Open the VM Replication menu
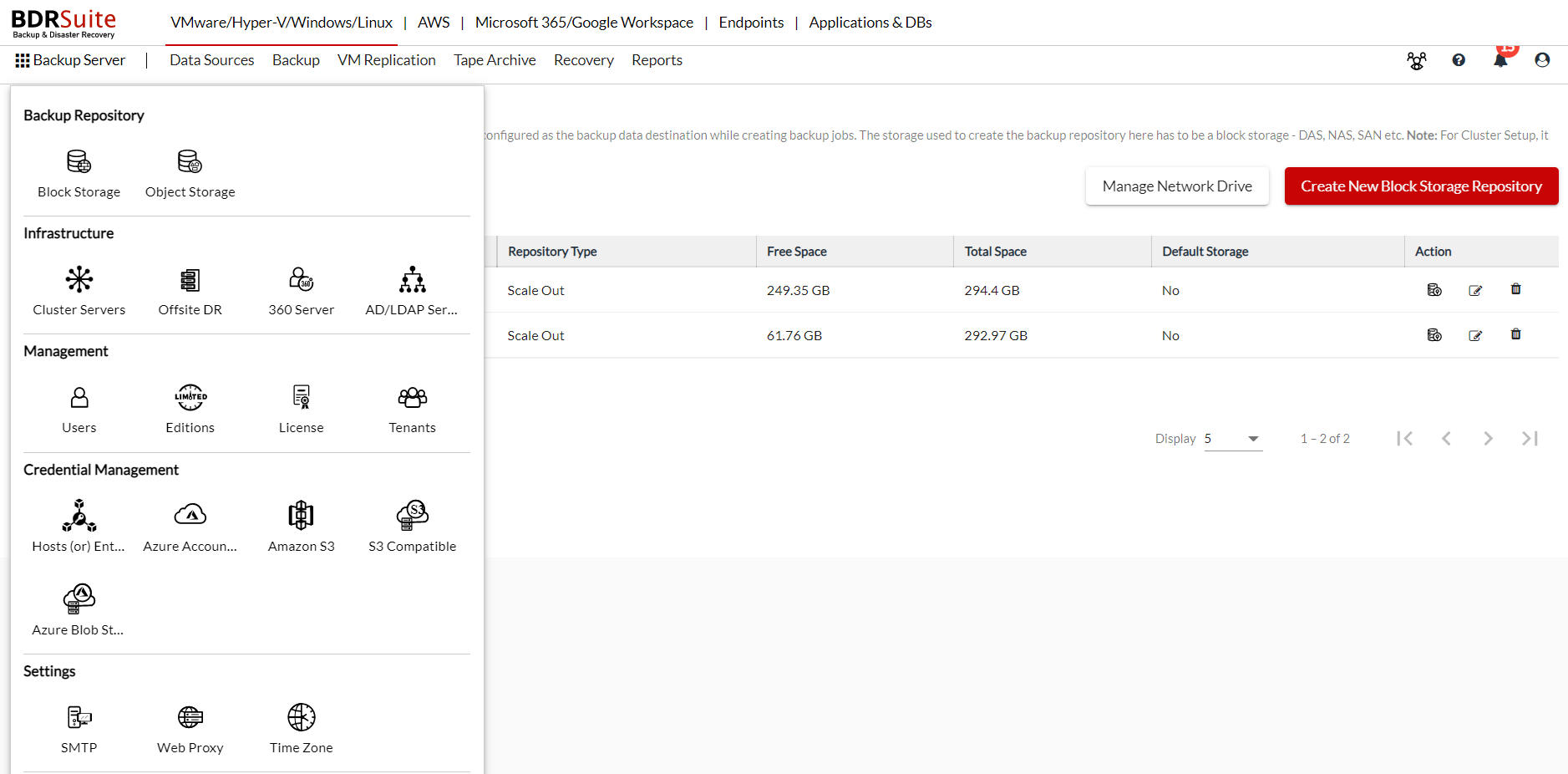Image resolution: width=1568 pixels, height=774 pixels. [387, 60]
